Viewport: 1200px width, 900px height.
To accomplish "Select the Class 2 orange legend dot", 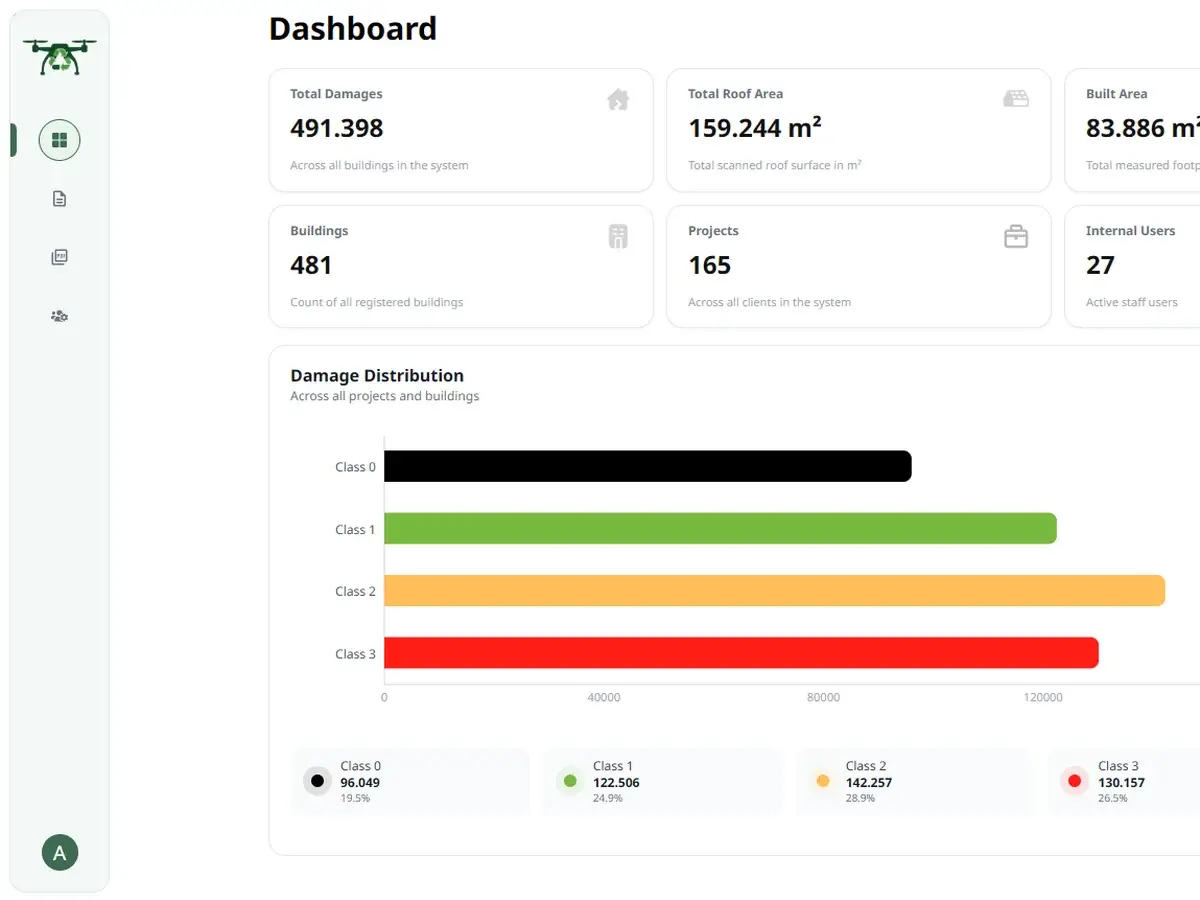I will pyautogui.click(x=823, y=781).
